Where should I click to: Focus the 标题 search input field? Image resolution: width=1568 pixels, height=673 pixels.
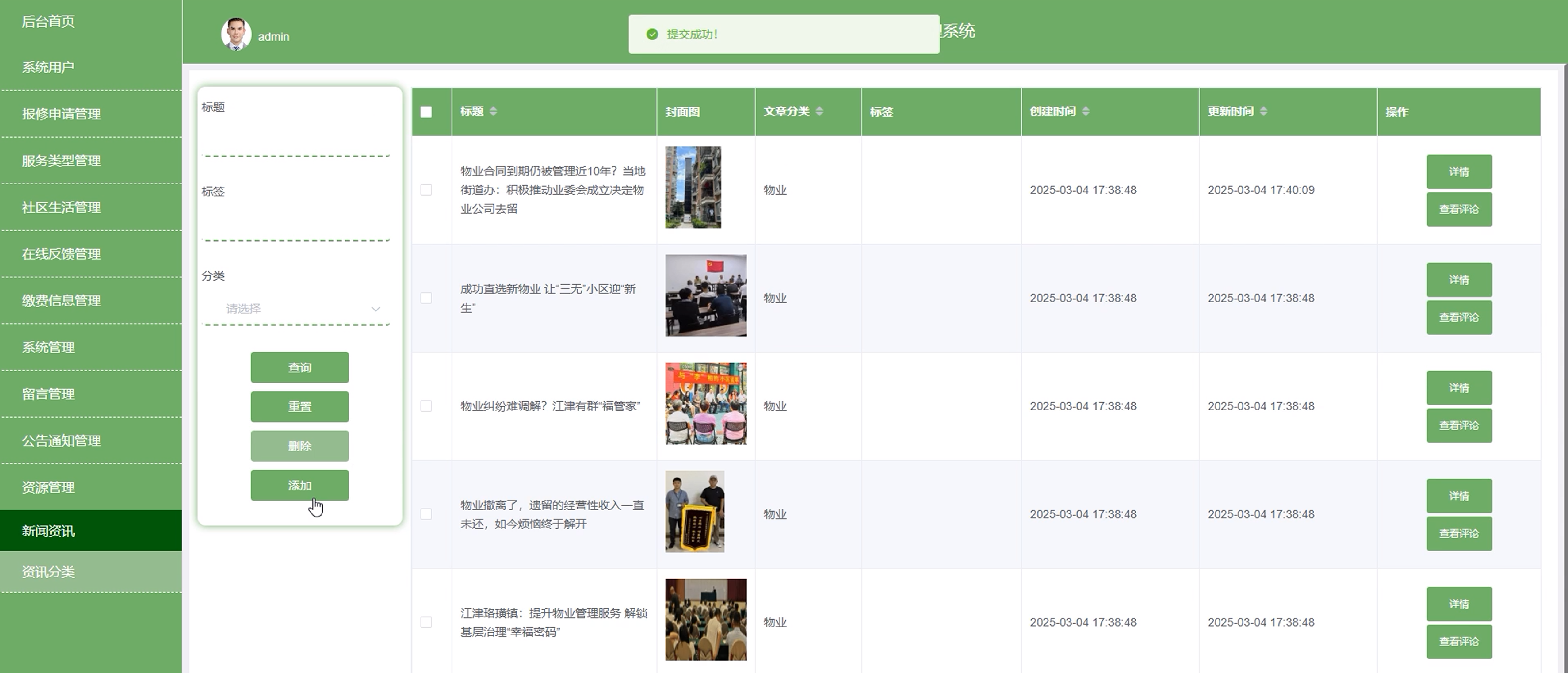[296, 141]
